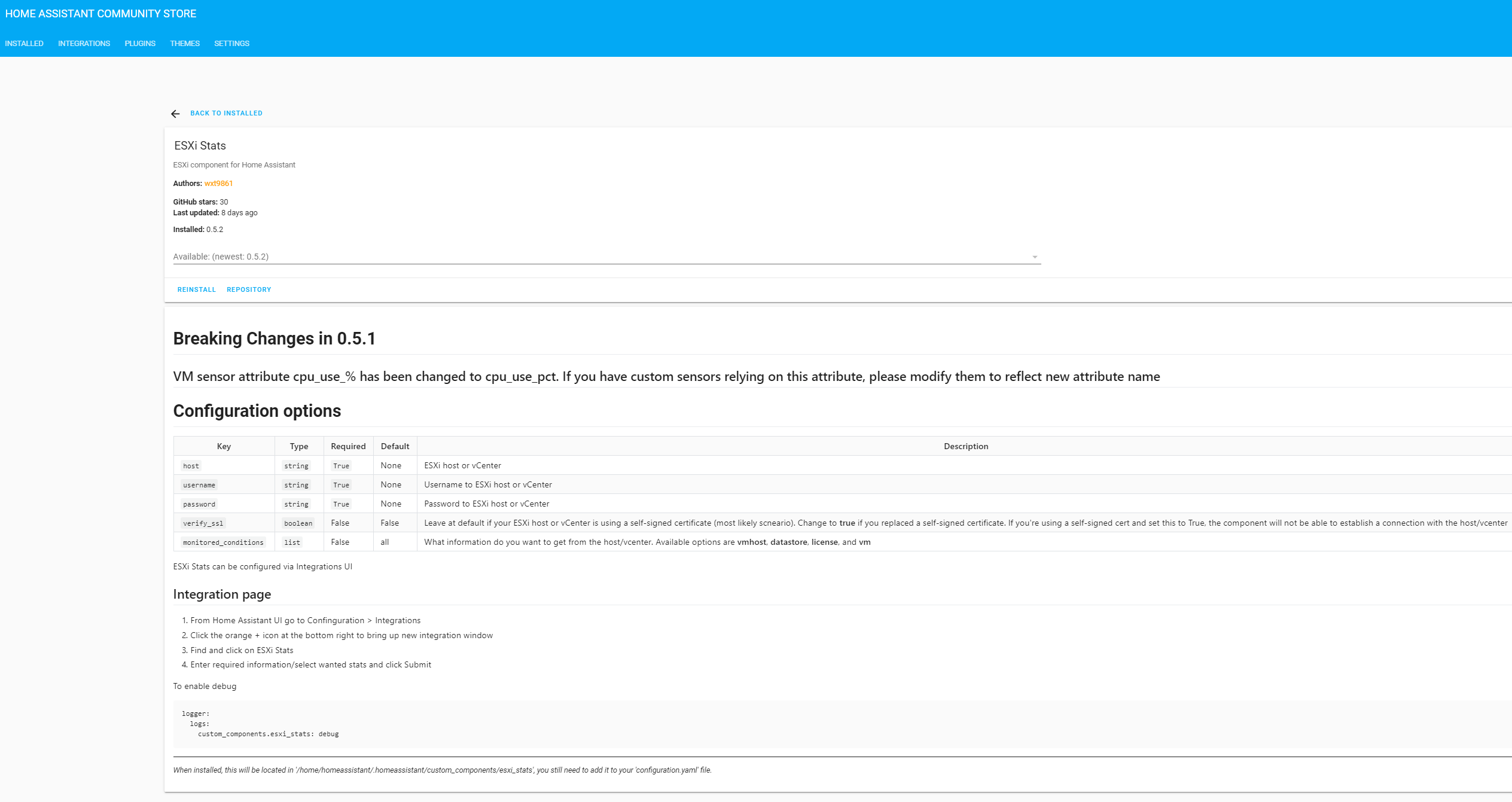Switch to the INTEGRATIONS section
Image resolution: width=1512 pixels, height=802 pixels.
pos(83,43)
